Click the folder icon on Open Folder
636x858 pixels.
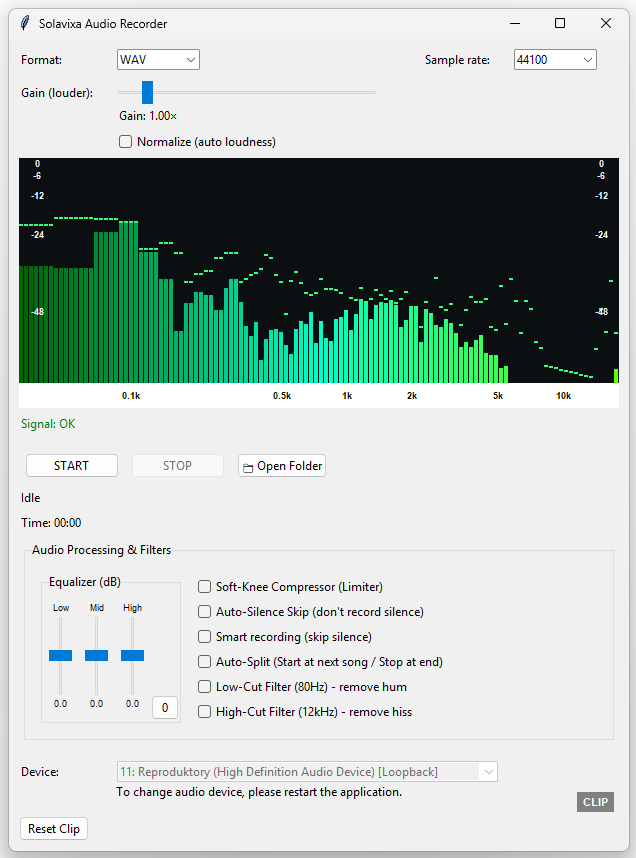(x=248, y=467)
